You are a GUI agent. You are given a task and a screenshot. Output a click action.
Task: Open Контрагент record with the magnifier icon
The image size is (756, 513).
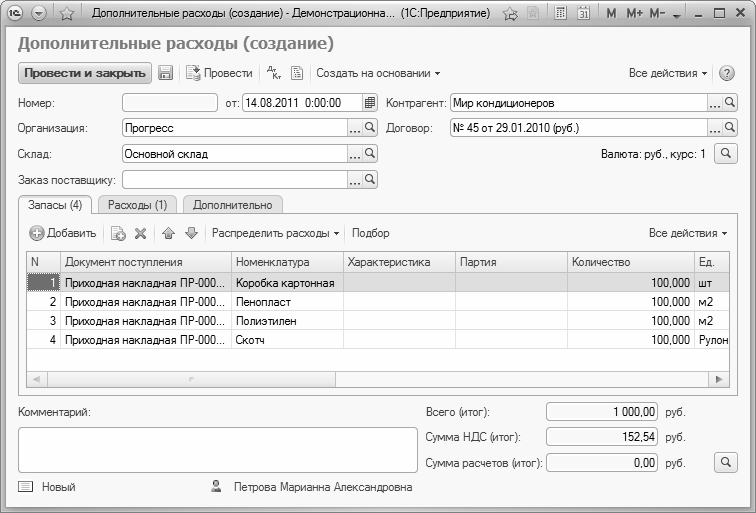[x=730, y=103]
